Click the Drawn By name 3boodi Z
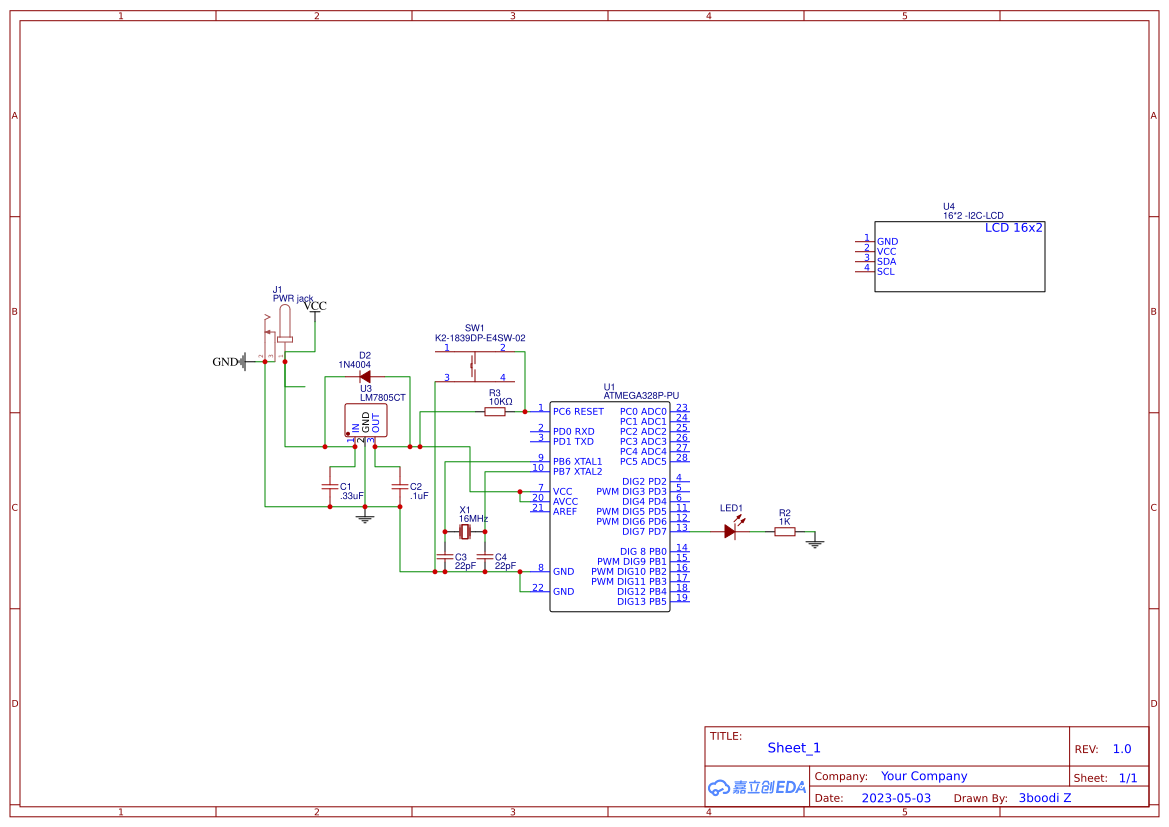The image size is (1169, 827). point(1046,798)
